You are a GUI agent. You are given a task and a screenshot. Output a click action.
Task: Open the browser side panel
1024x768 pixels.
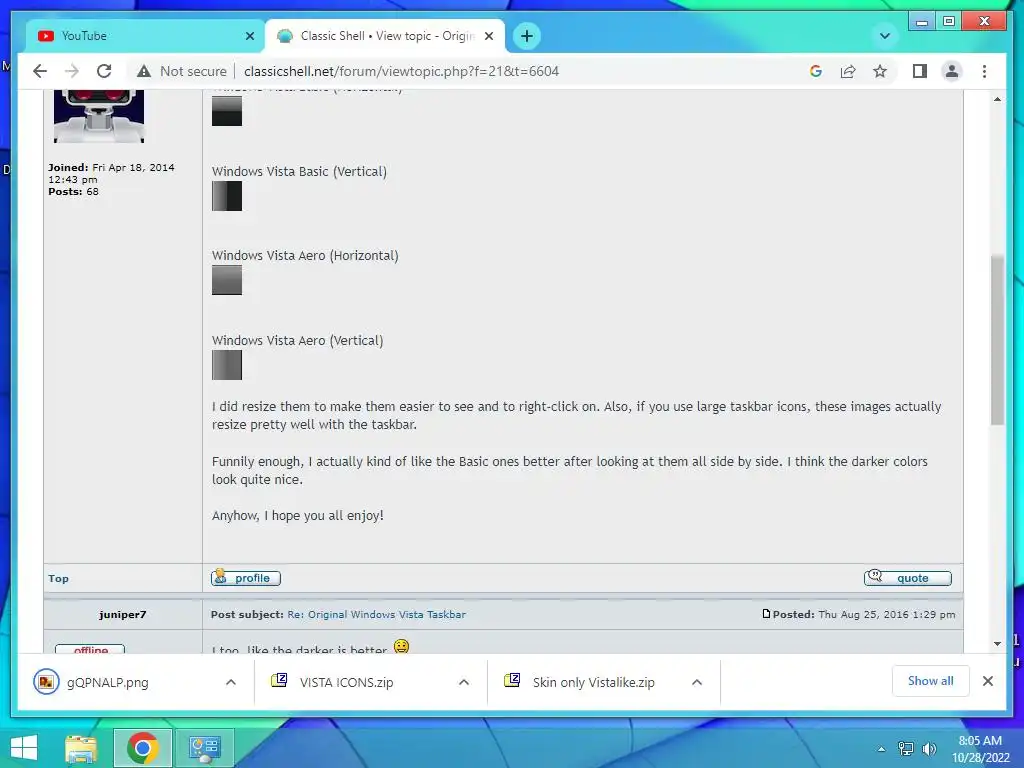[x=920, y=71]
